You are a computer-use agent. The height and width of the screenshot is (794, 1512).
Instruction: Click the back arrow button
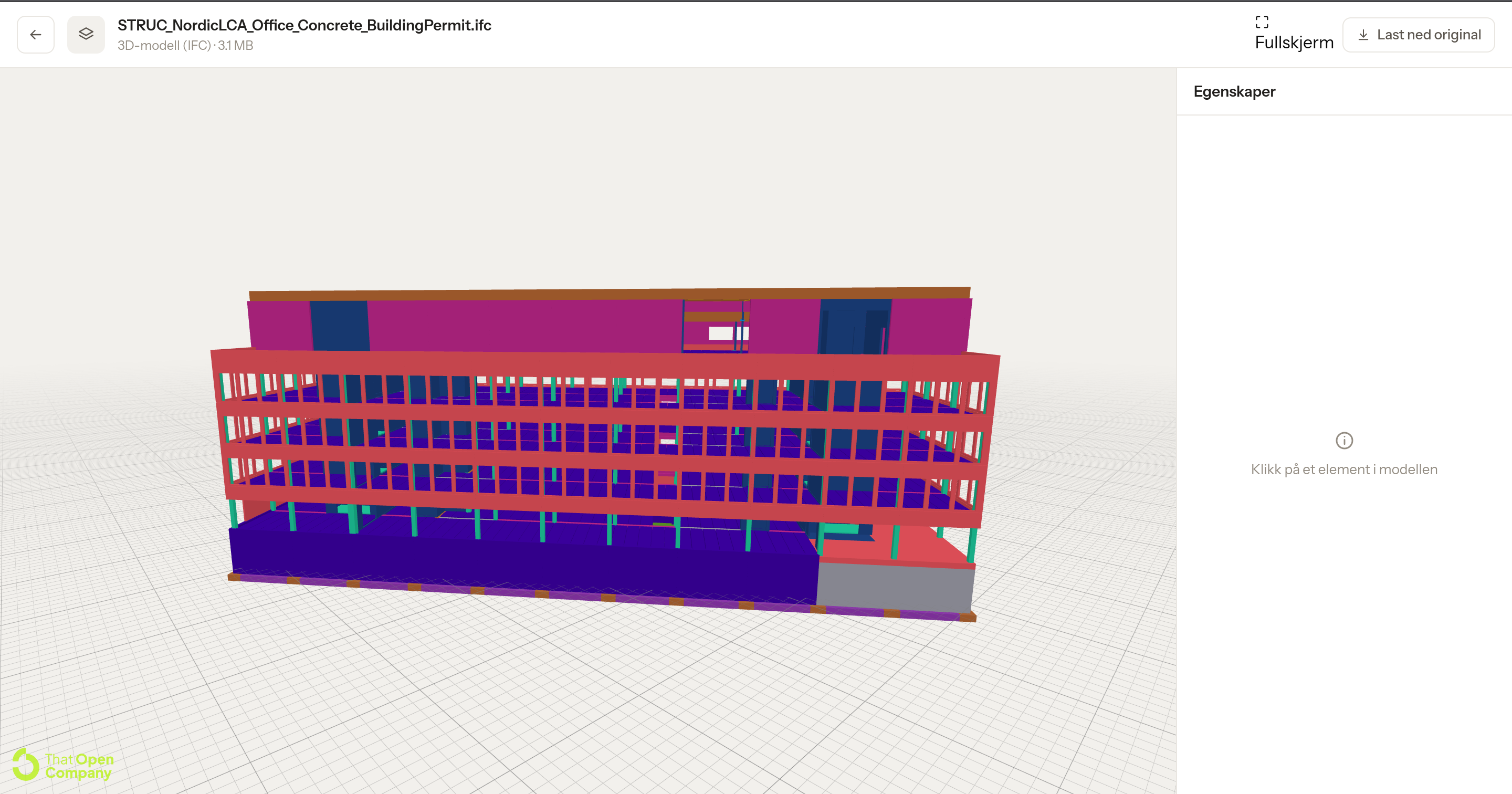36,35
